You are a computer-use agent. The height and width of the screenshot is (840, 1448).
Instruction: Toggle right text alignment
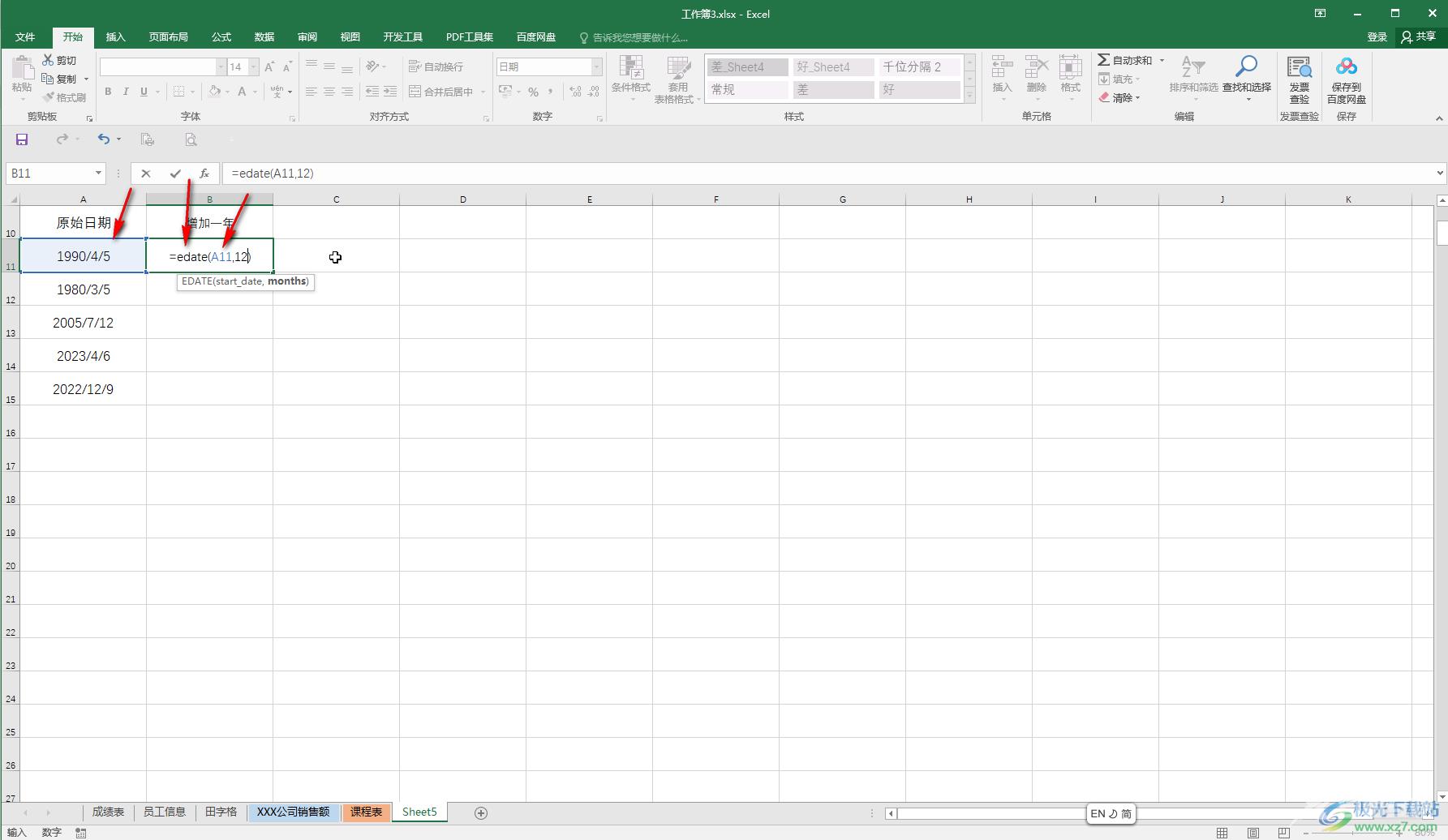pos(347,92)
